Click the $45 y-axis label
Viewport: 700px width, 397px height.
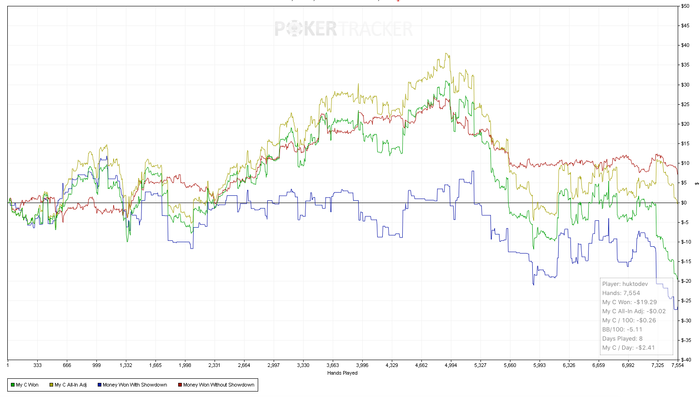click(x=685, y=25)
